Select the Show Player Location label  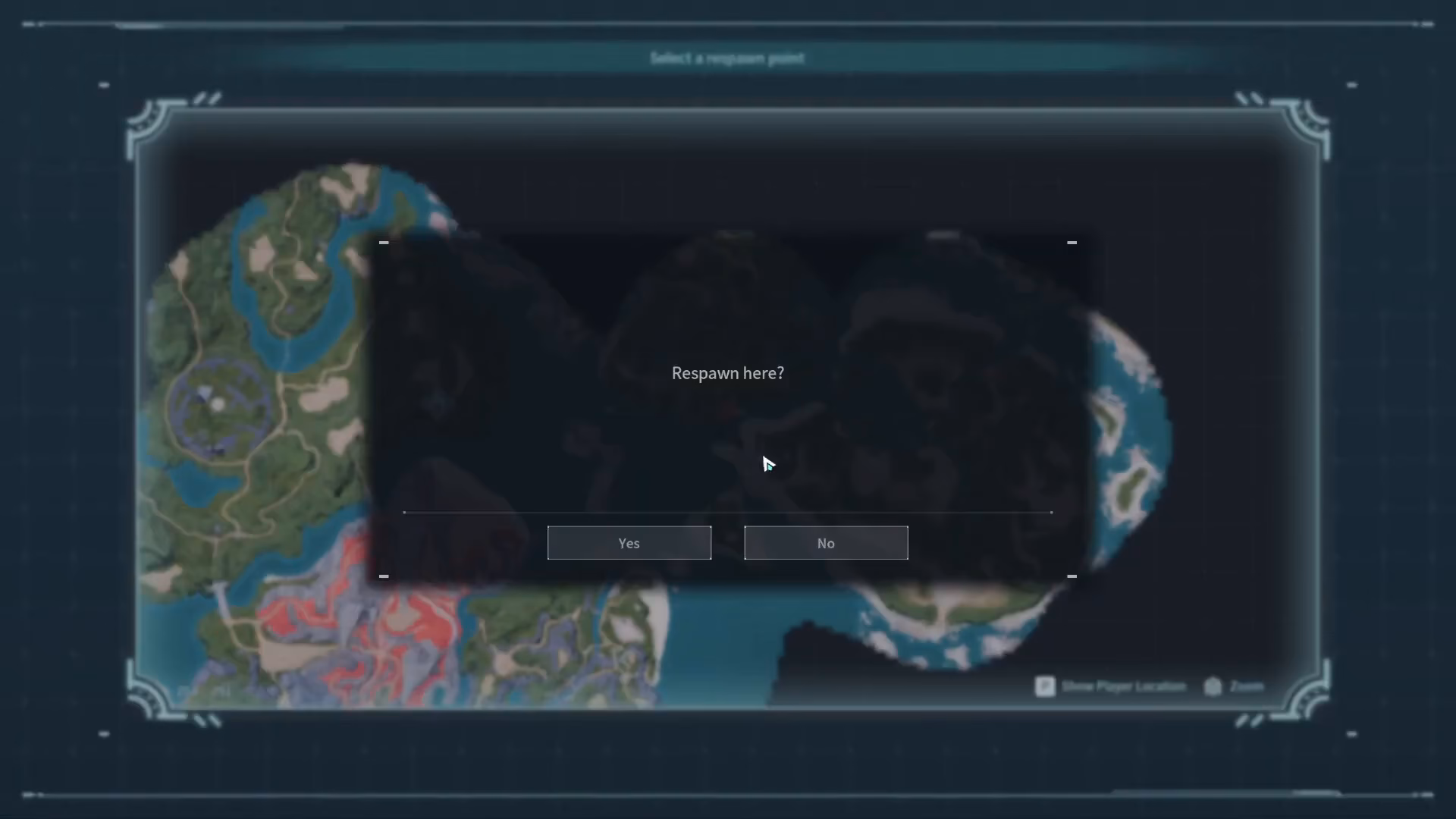1123,686
